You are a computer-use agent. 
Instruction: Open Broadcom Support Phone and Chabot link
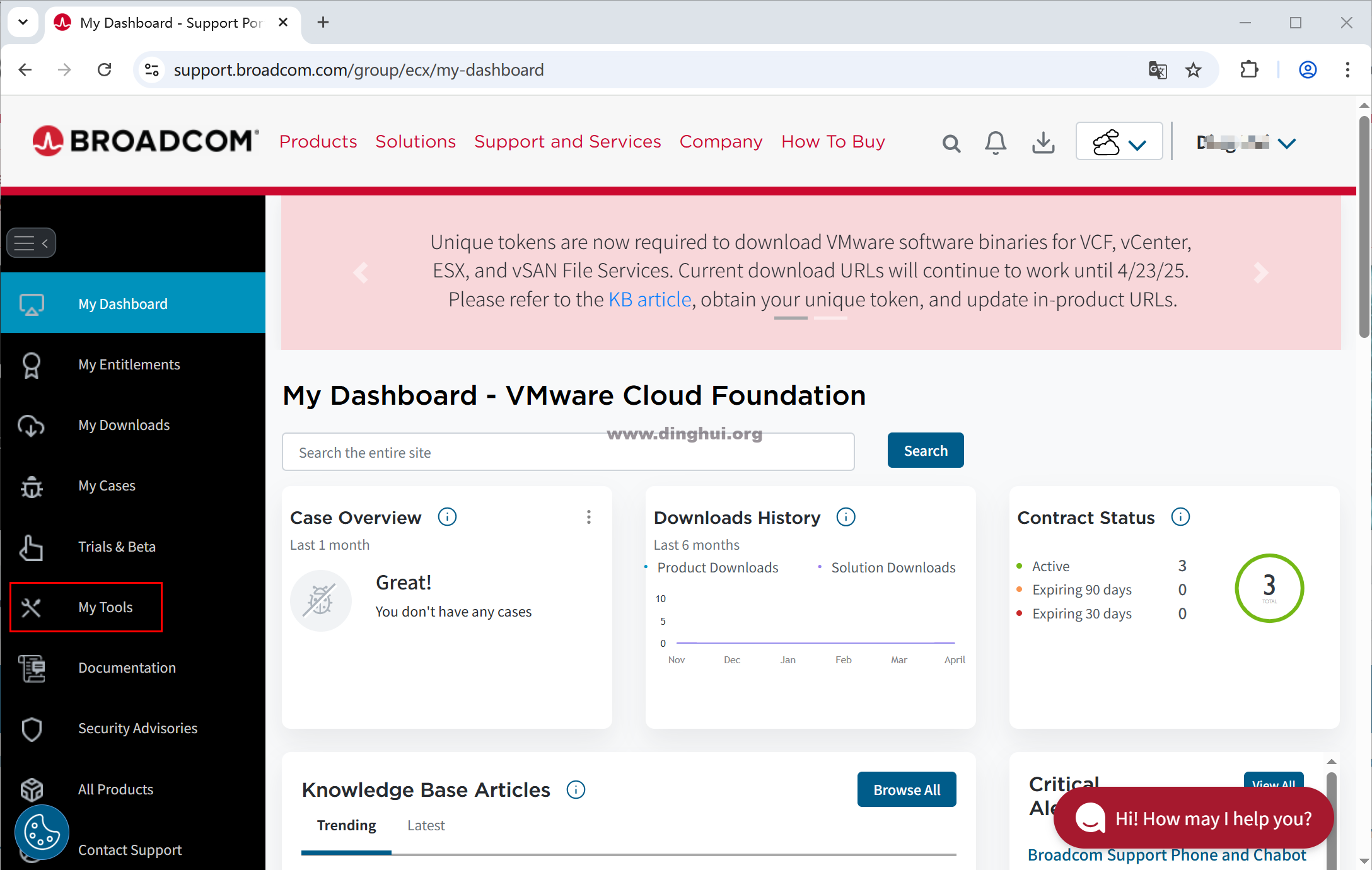[1166, 855]
